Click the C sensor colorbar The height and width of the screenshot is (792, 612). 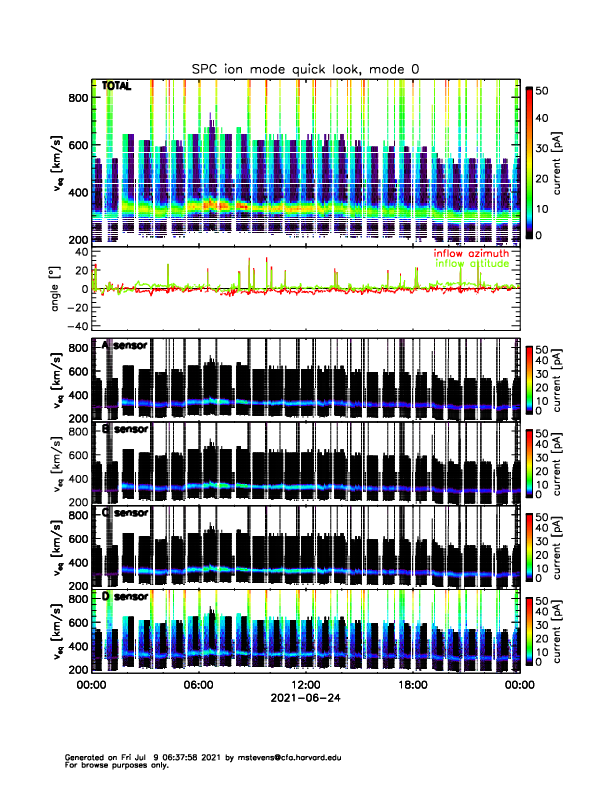click(529, 545)
